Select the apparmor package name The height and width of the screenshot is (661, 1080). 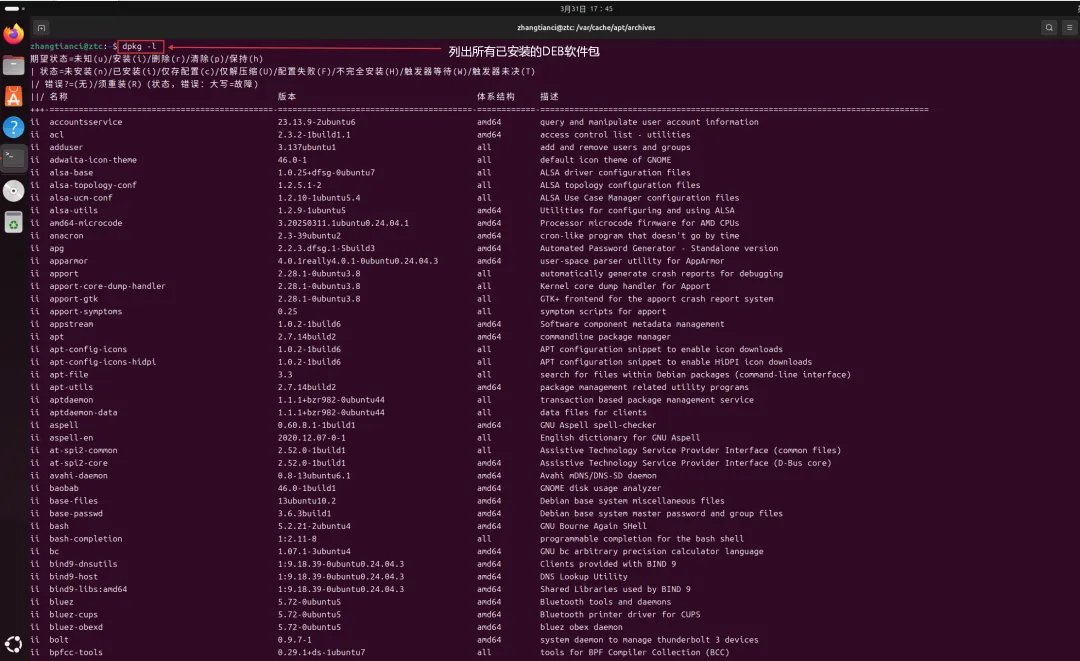pos(68,261)
